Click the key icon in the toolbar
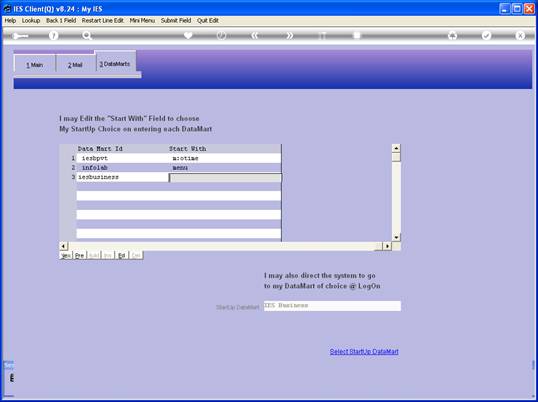This screenshot has height=402, width=538. (21, 36)
